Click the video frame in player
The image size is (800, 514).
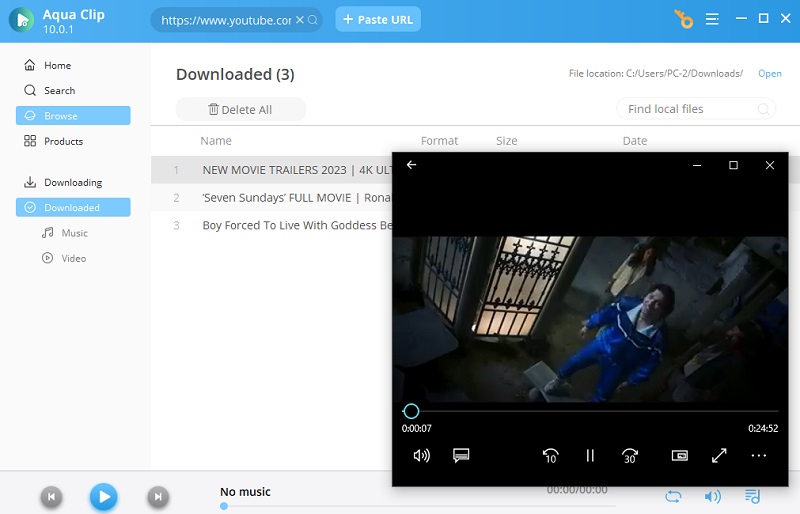(590, 319)
